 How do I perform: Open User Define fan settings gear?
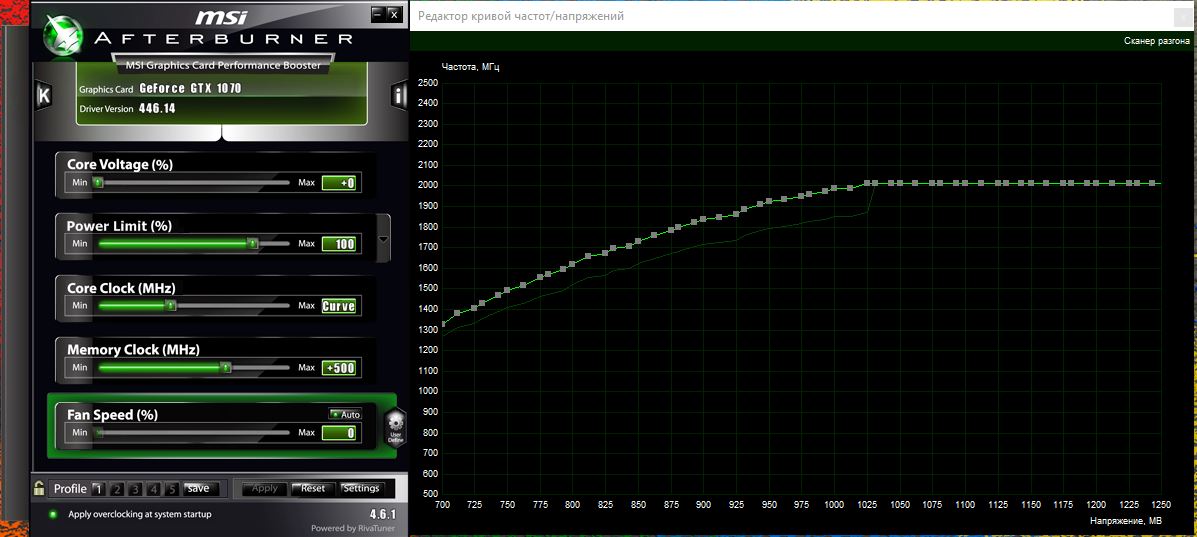pyautogui.click(x=395, y=428)
